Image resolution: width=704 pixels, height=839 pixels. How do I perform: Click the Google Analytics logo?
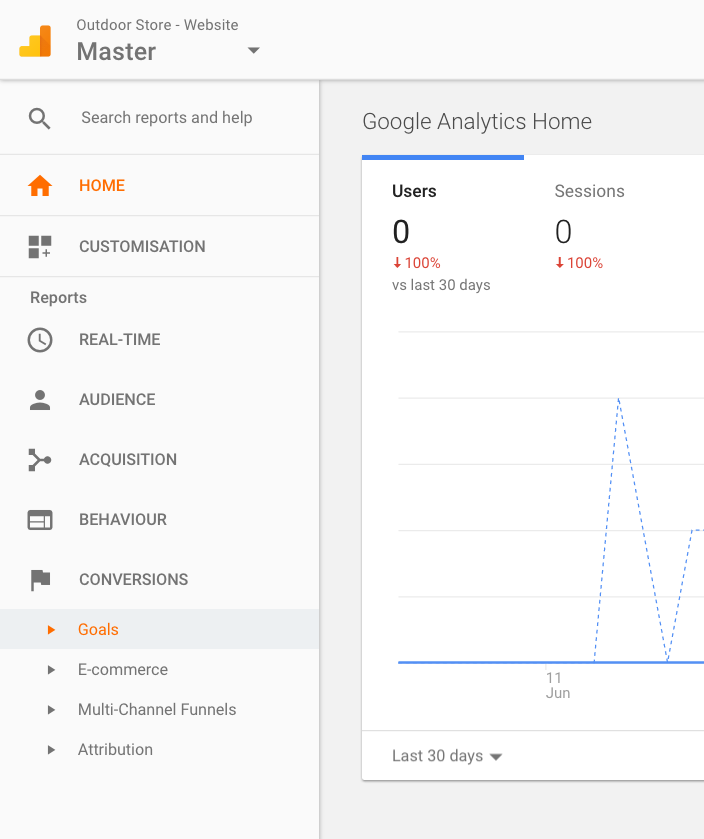coord(39,39)
